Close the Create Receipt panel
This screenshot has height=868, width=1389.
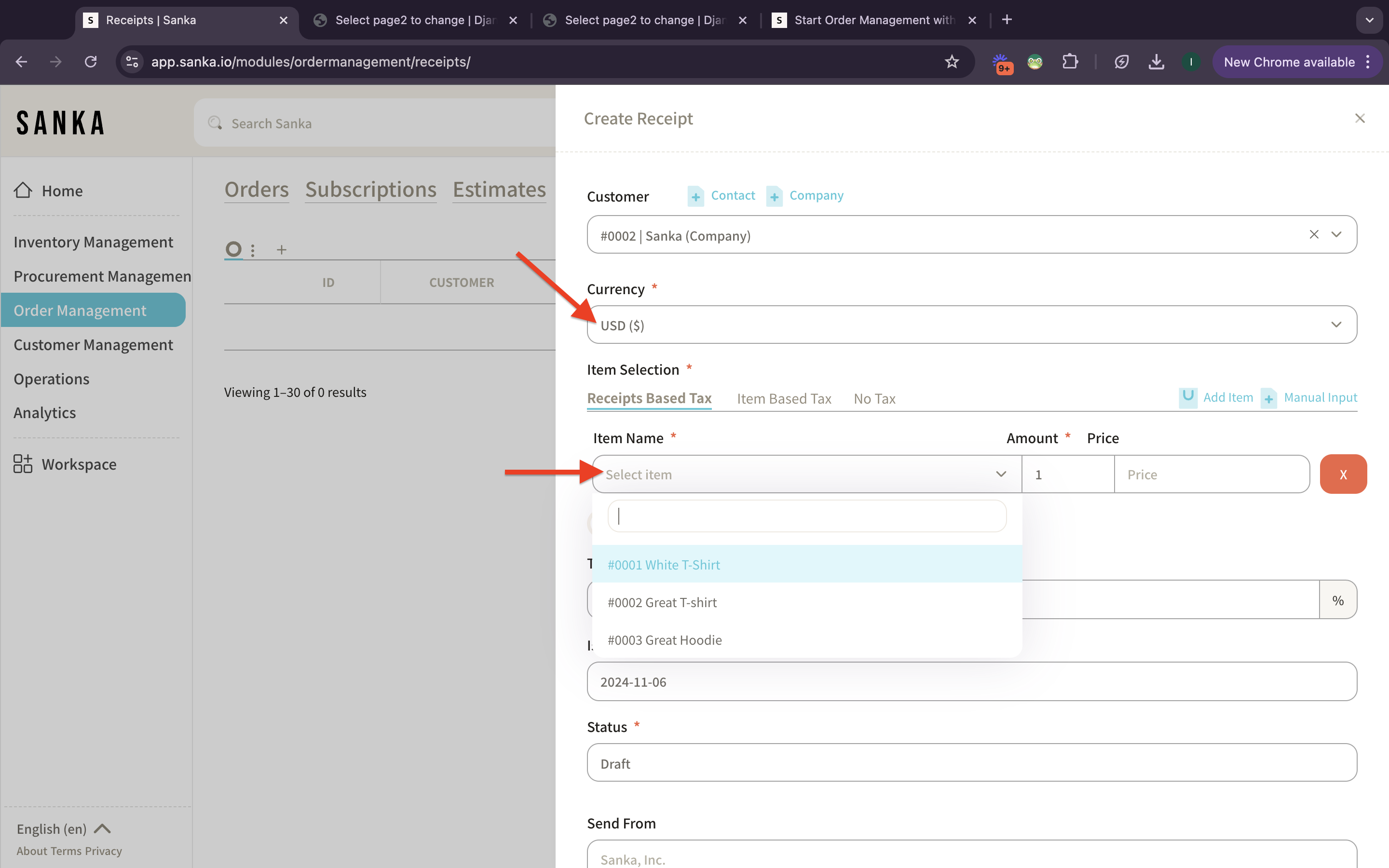click(x=1360, y=118)
